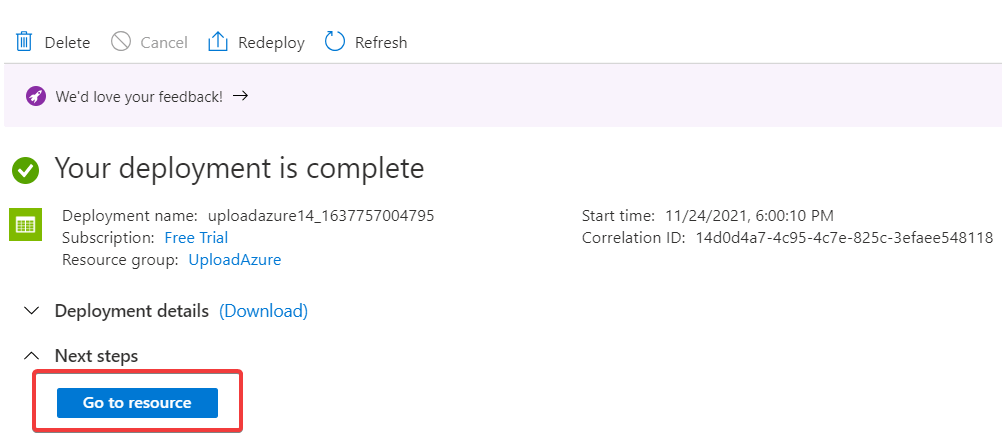1002x435 pixels.
Task: Click the Redeploy upload arrow icon
Action: click(x=218, y=42)
